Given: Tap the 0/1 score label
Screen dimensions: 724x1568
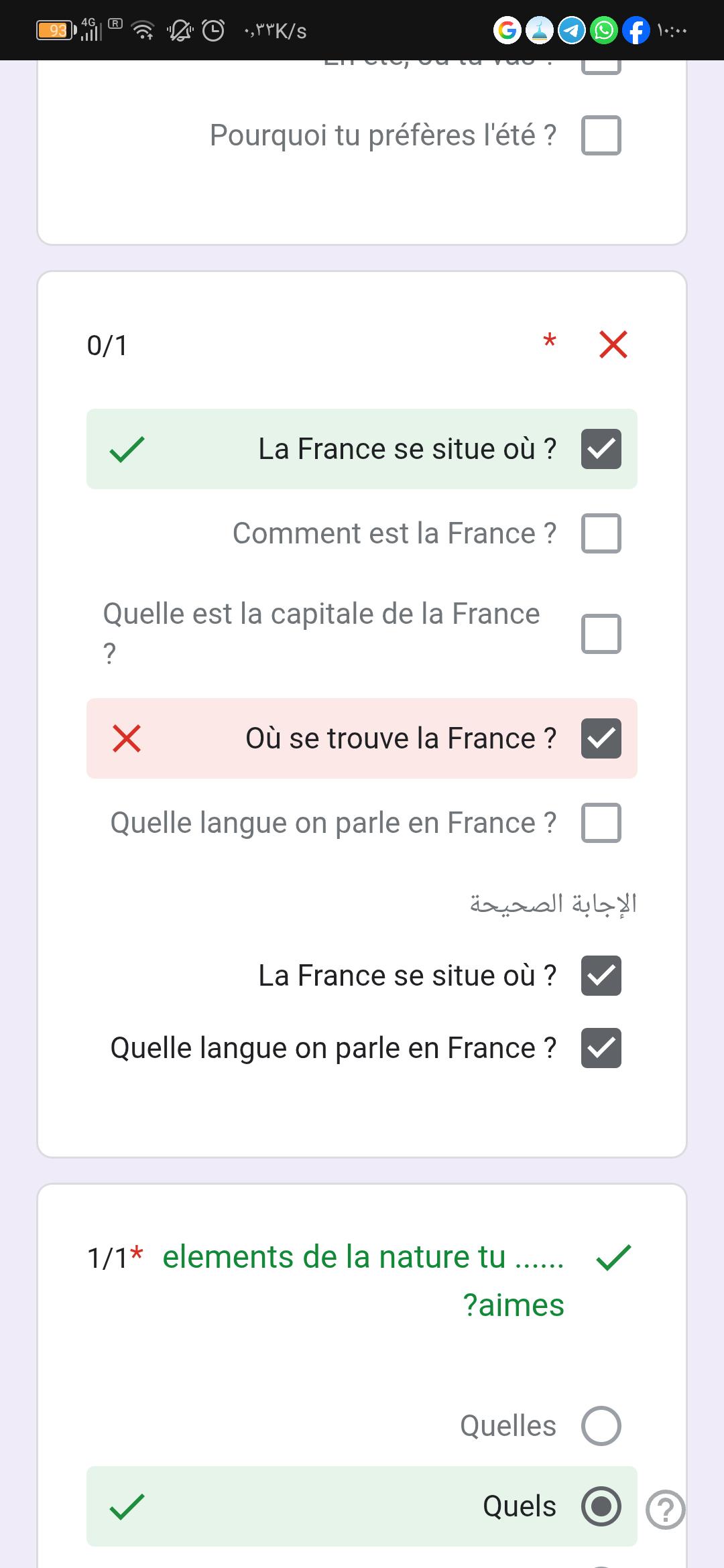Looking at the screenshot, I should click(107, 346).
